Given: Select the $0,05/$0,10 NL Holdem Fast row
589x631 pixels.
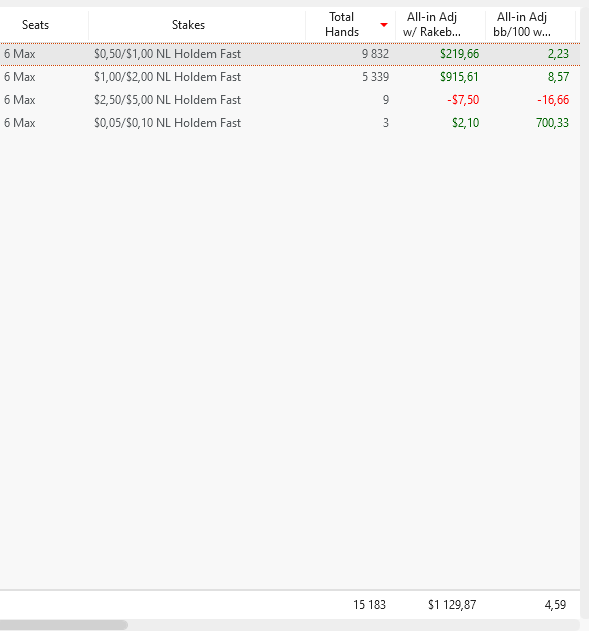Looking at the screenshot, I should click(x=290, y=123).
